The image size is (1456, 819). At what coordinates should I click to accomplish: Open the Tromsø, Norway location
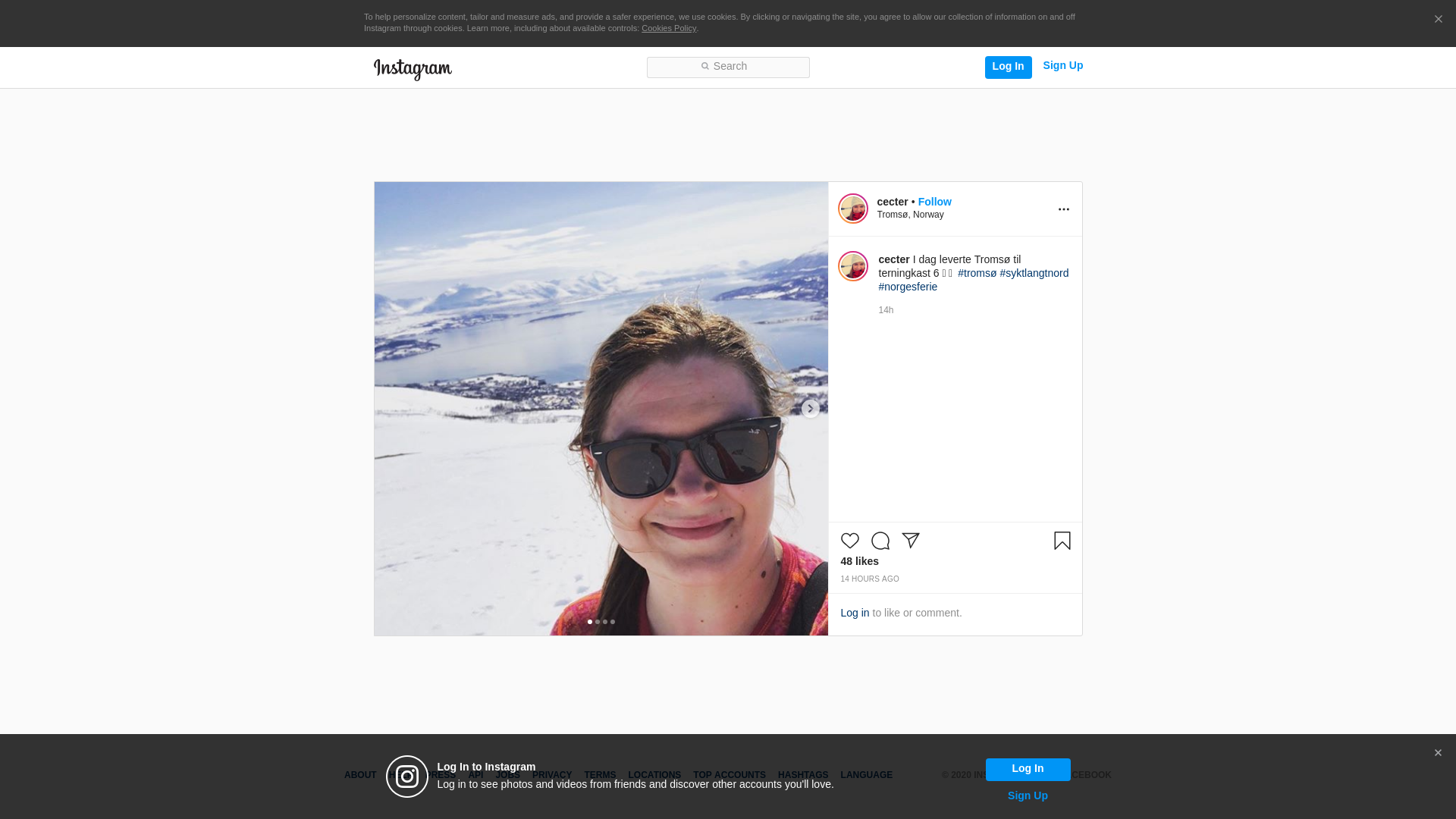click(x=910, y=215)
